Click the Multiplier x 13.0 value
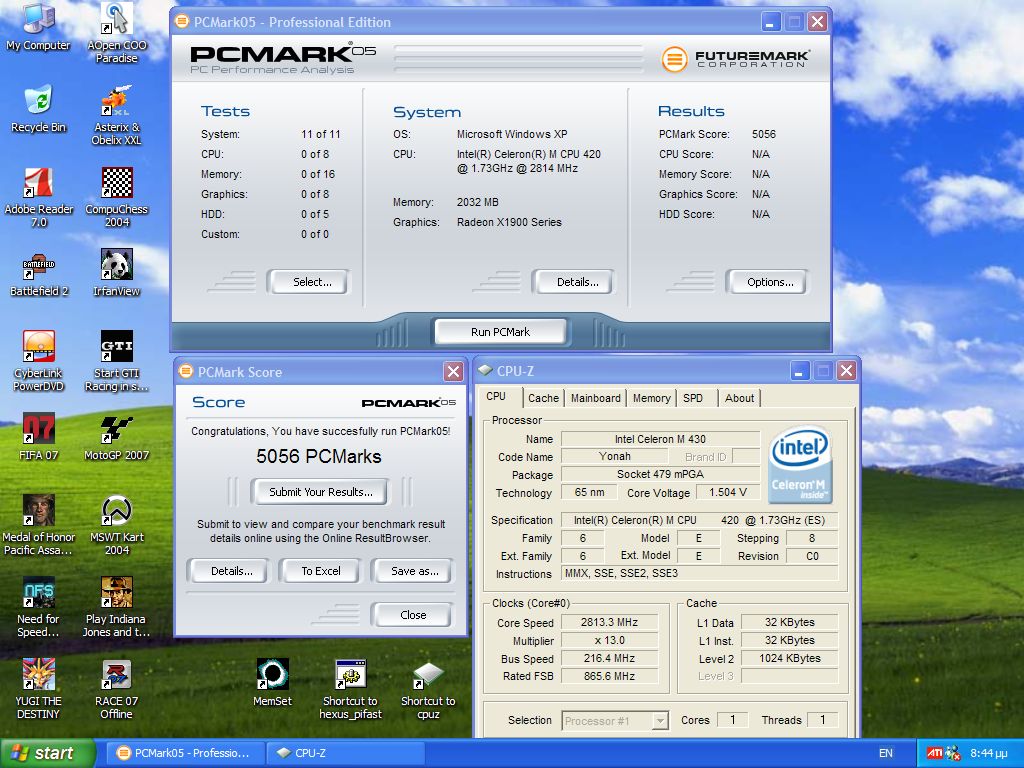The width and height of the screenshot is (1024, 768). click(x=609, y=640)
